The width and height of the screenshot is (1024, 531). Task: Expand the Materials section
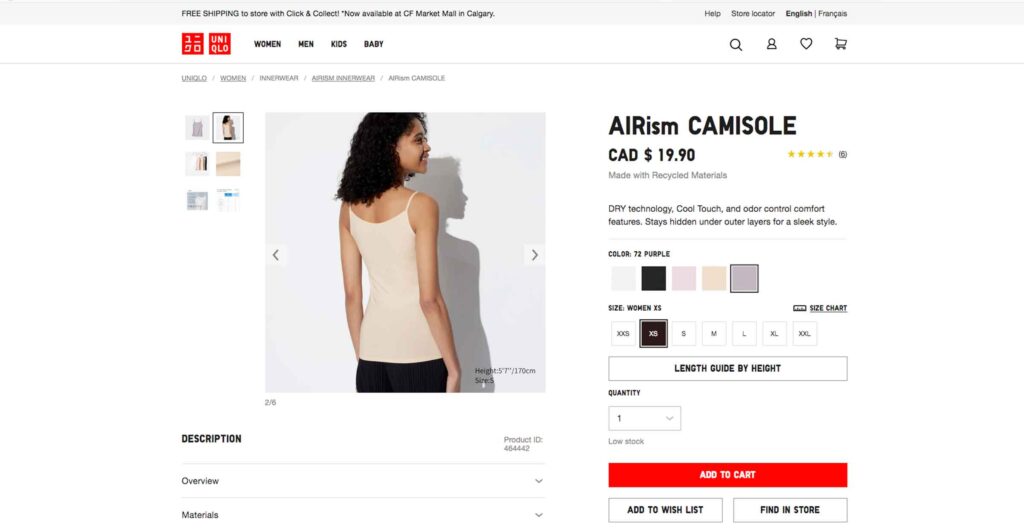[x=363, y=515]
